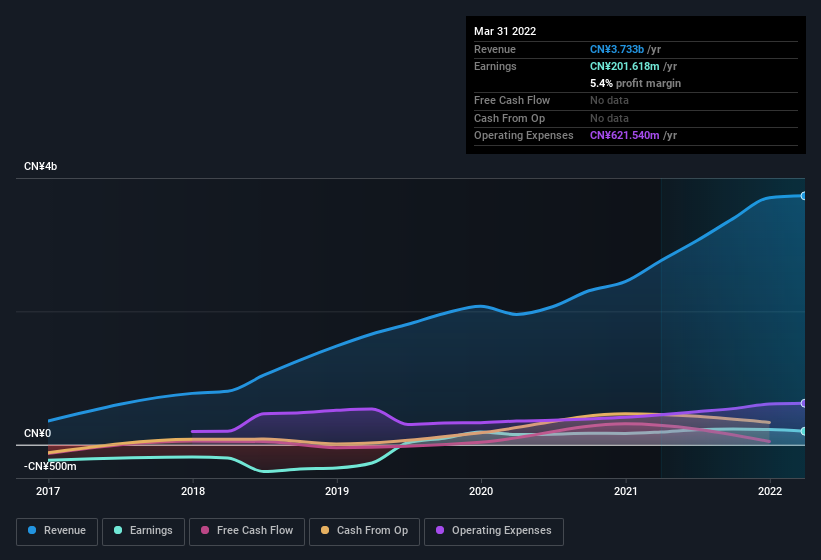
Task: Click the Earnings endpoint marker on chart
Action: (x=804, y=431)
